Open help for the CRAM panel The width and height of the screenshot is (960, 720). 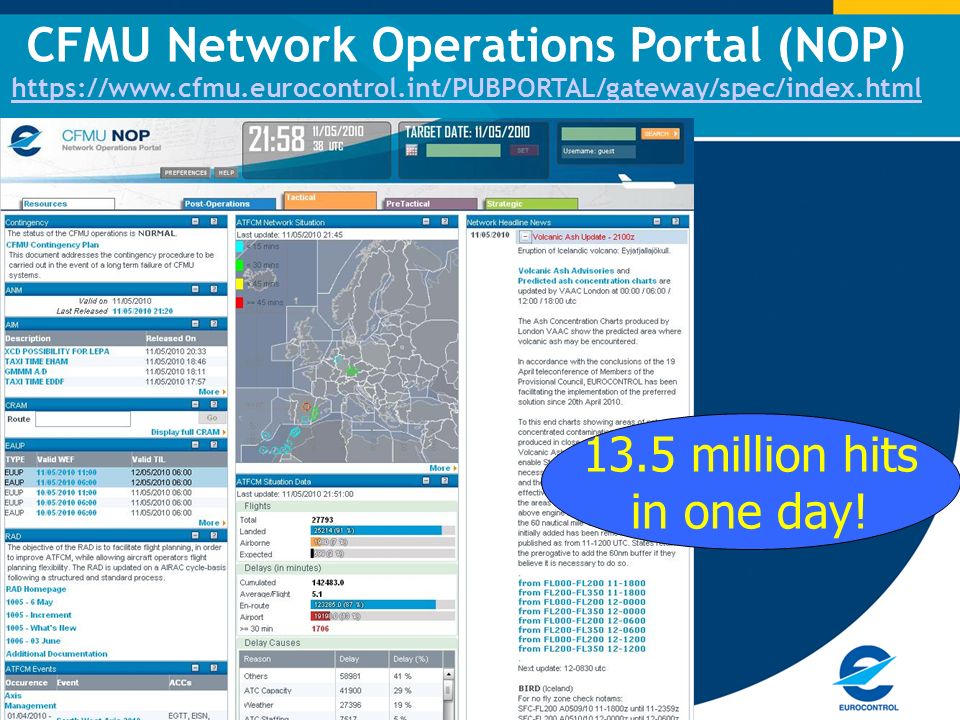point(214,405)
